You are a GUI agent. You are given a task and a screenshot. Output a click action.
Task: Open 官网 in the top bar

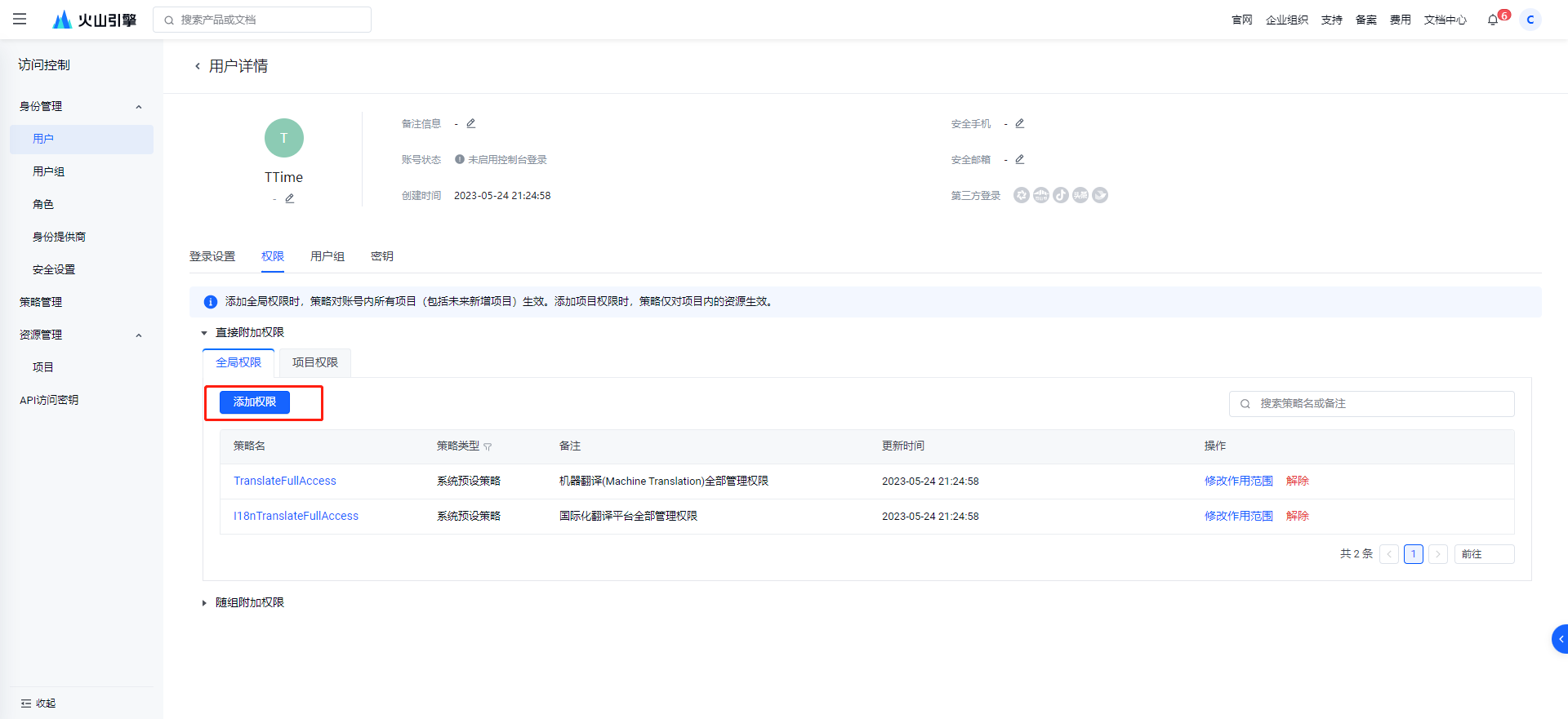click(1242, 20)
